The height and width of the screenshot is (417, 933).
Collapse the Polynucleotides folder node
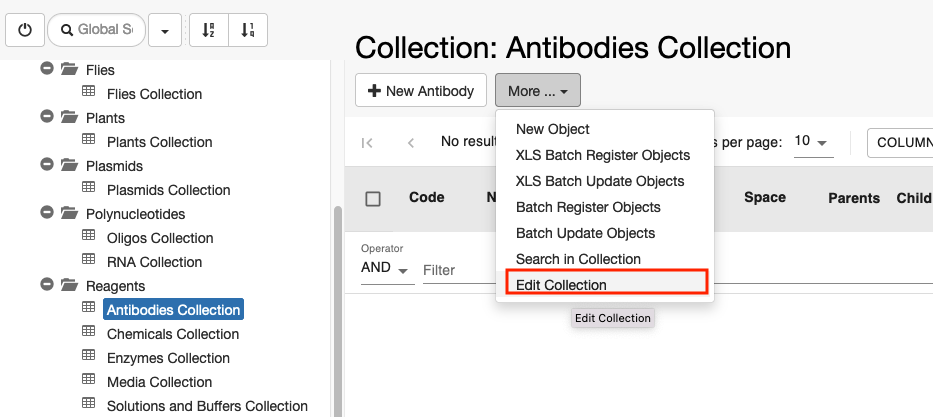[x=47, y=212]
